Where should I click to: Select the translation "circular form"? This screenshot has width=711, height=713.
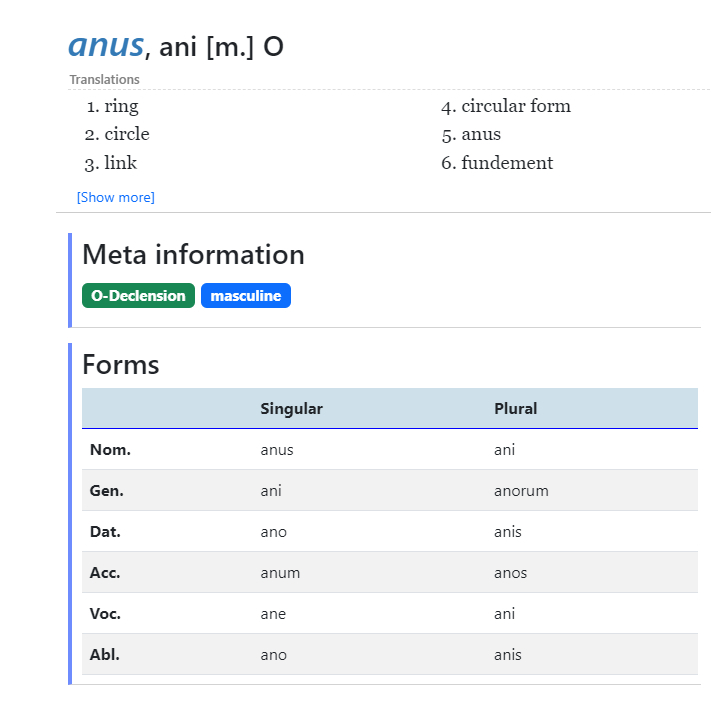click(516, 106)
